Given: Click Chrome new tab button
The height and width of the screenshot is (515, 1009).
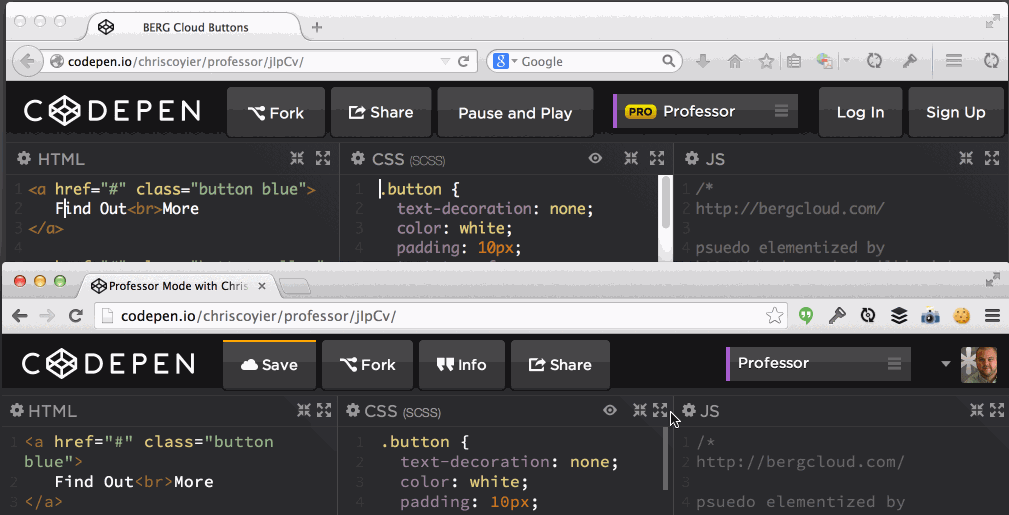Looking at the screenshot, I should tap(295, 286).
